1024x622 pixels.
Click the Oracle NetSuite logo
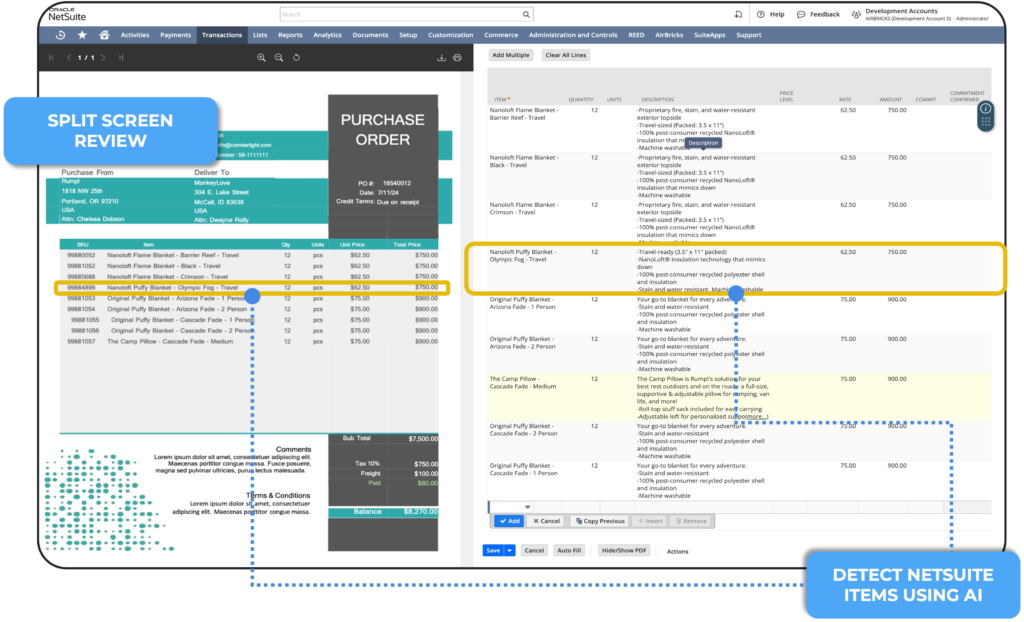pos(67,14)
